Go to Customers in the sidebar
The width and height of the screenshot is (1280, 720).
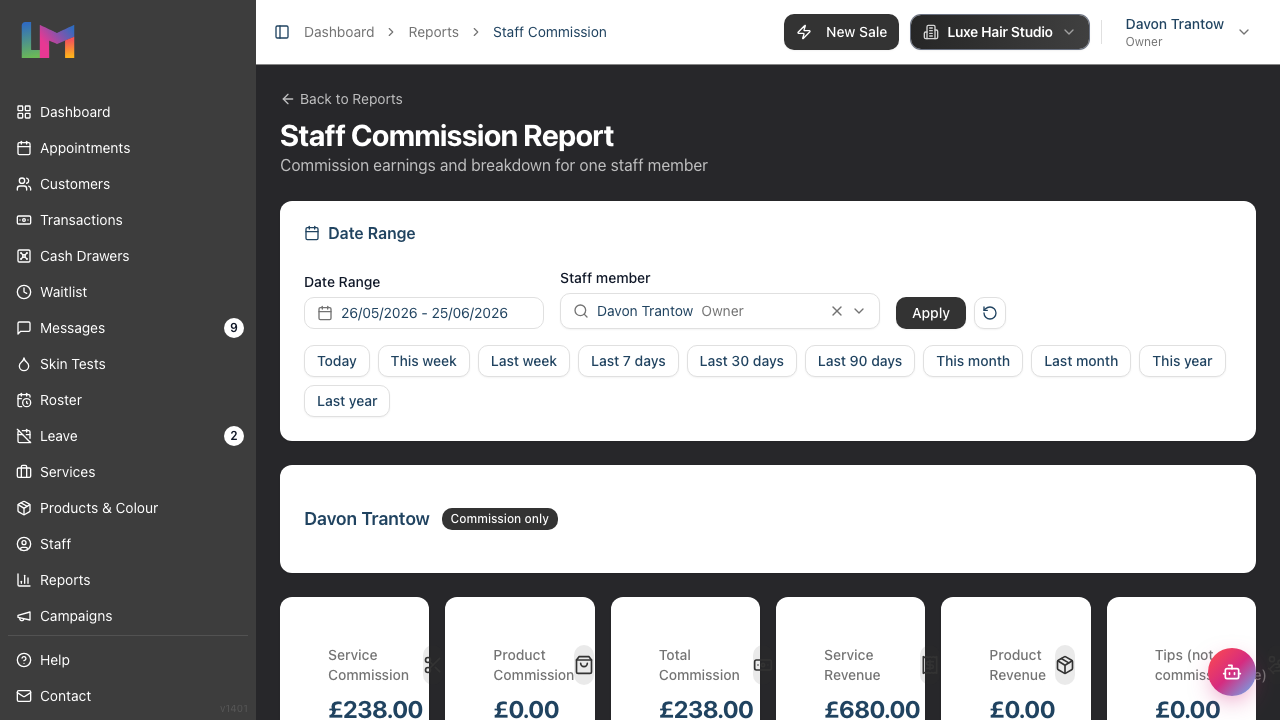point(128,184)
